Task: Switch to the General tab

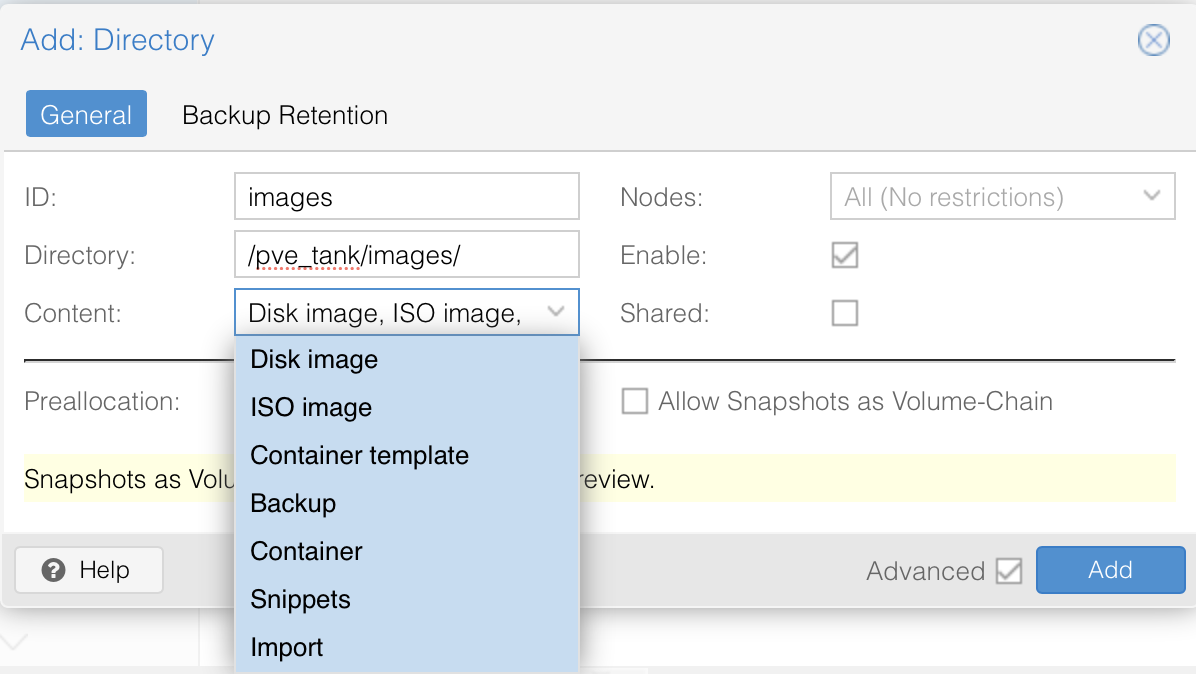Action: (86, 114)
